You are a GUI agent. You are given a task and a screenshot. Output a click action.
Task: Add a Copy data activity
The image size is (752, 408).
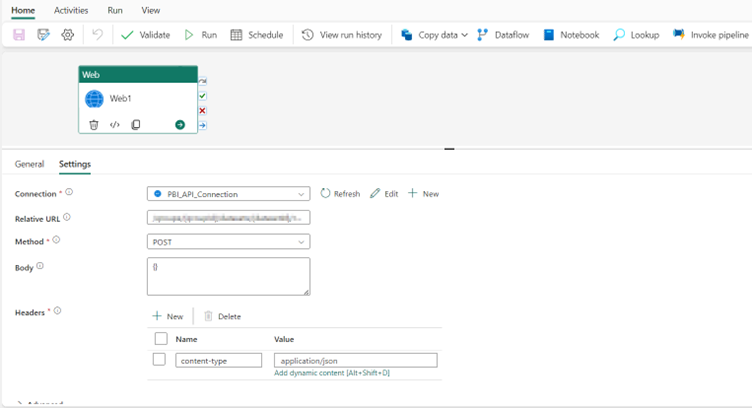(x=430, y=35)
